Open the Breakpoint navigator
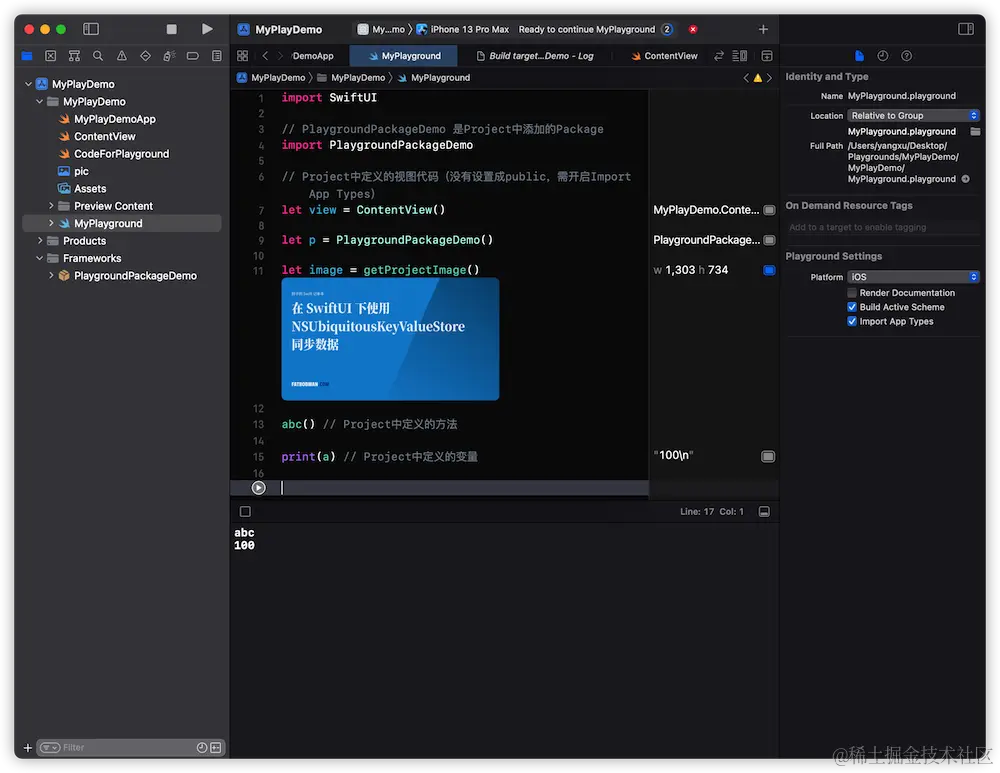The width and height of the screenshot is (1000, 773). point(193,56)
